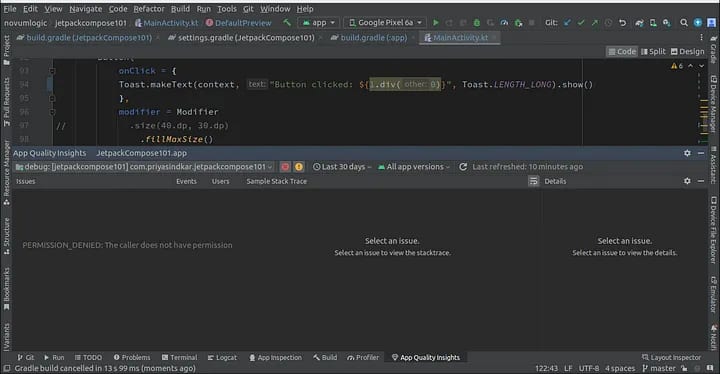
Task: Open the Logcat tool window
Action: tap(222, 357)
